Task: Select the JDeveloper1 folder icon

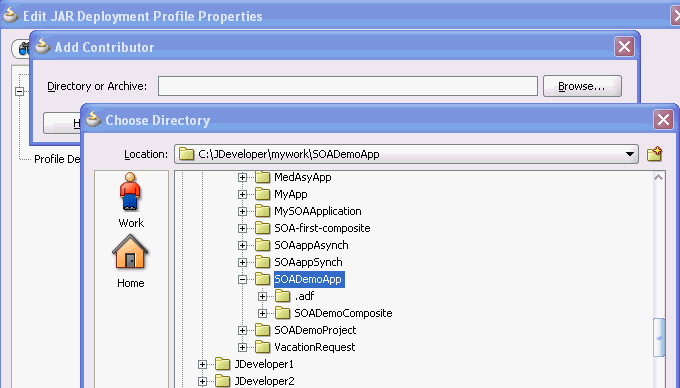Action: point(222,364)
